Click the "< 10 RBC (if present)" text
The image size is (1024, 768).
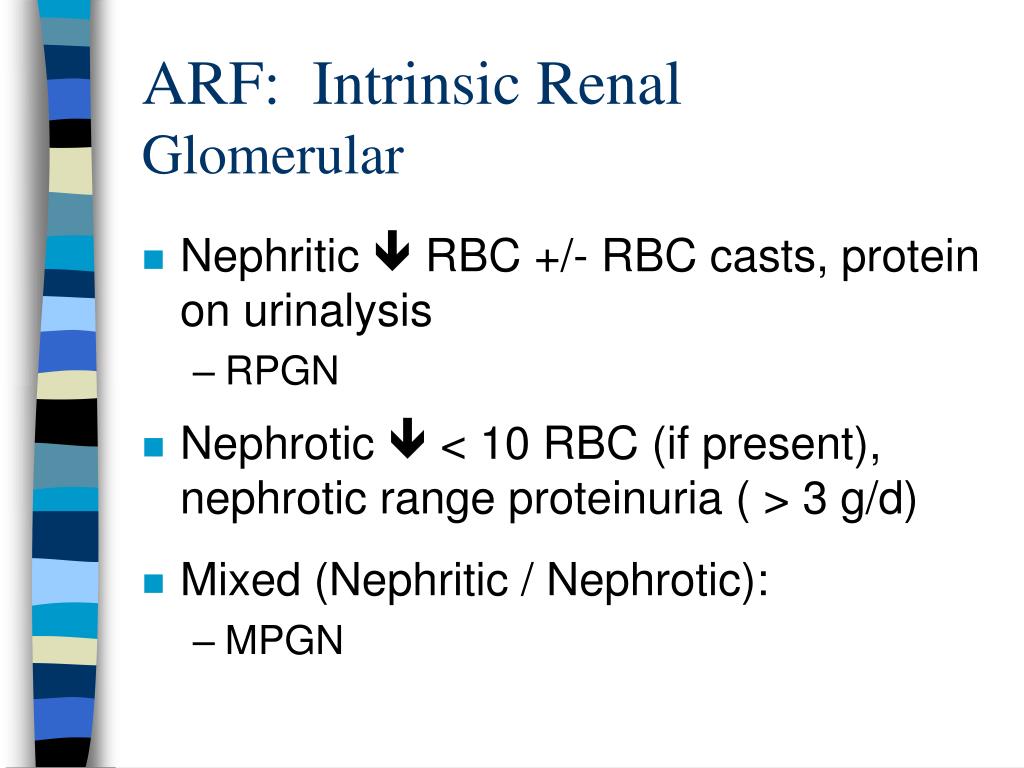click(x=654, y=444)
